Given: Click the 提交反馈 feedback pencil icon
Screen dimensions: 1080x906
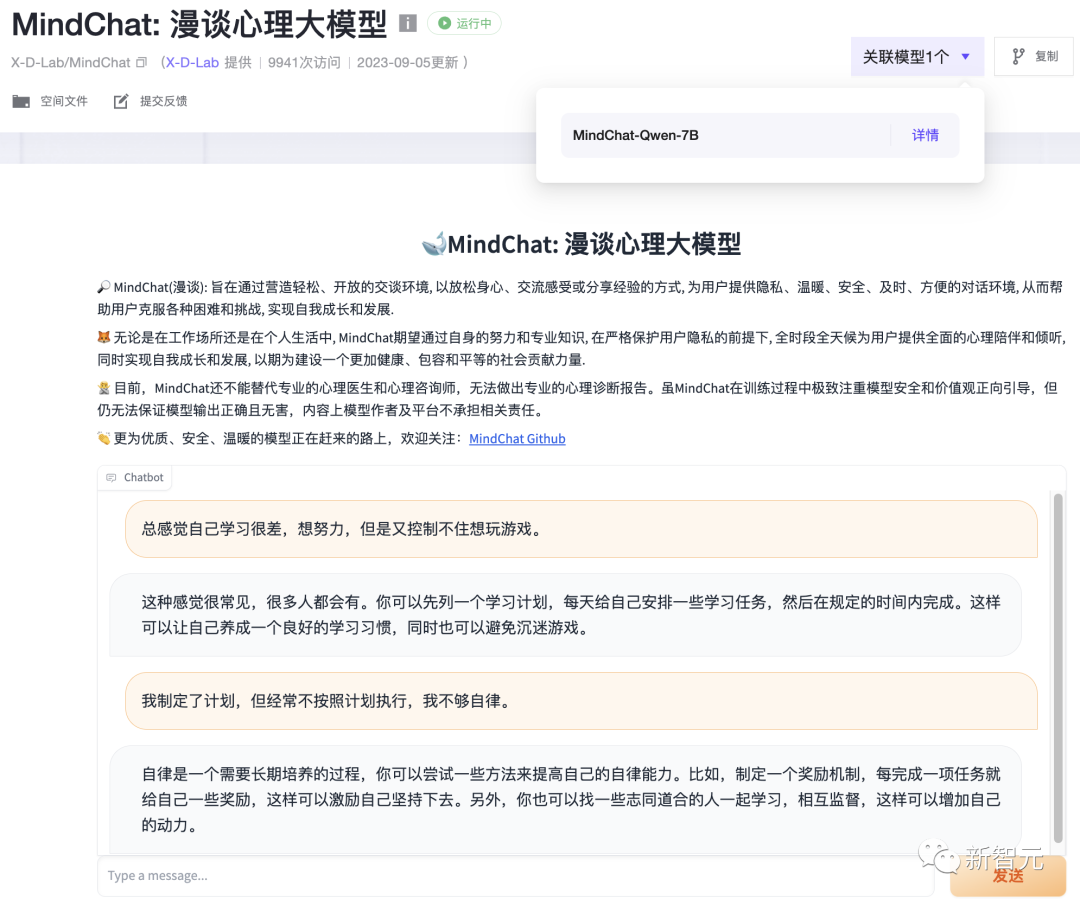Looking at the screenshot, I should click(x=118, y=100).
